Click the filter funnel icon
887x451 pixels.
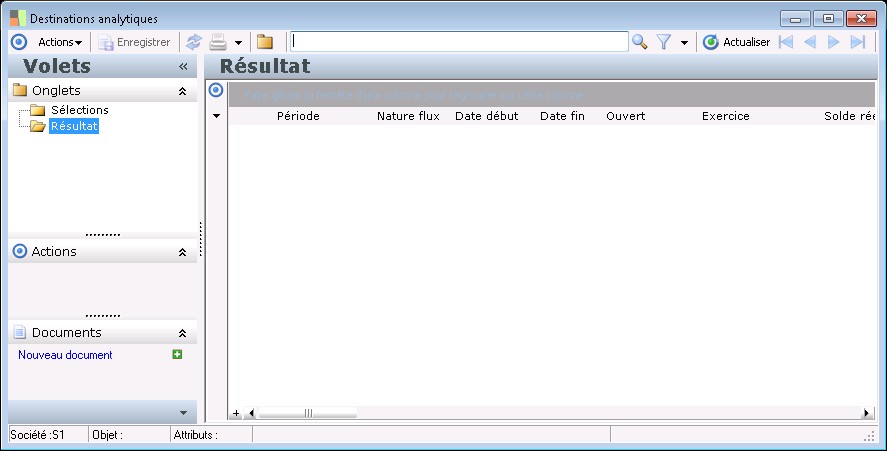tap(664, 42)
